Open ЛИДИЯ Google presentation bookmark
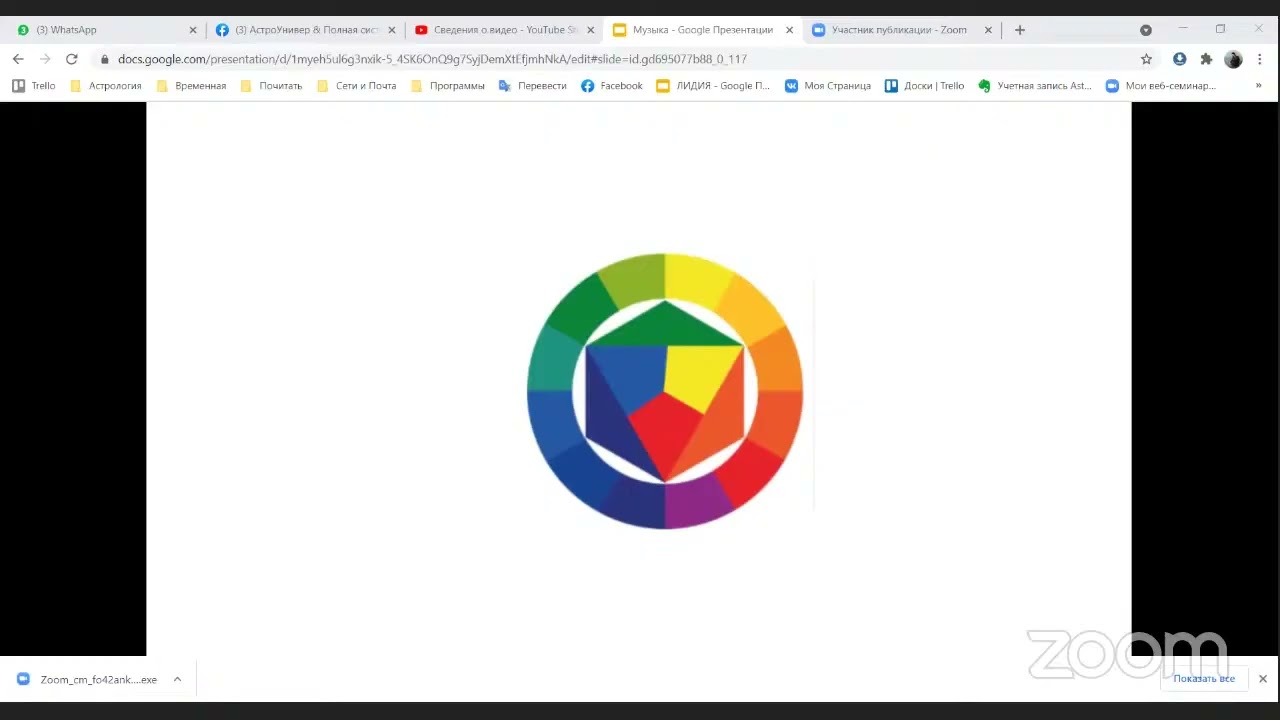The image size is (1280, 720). tap(713, 86)
